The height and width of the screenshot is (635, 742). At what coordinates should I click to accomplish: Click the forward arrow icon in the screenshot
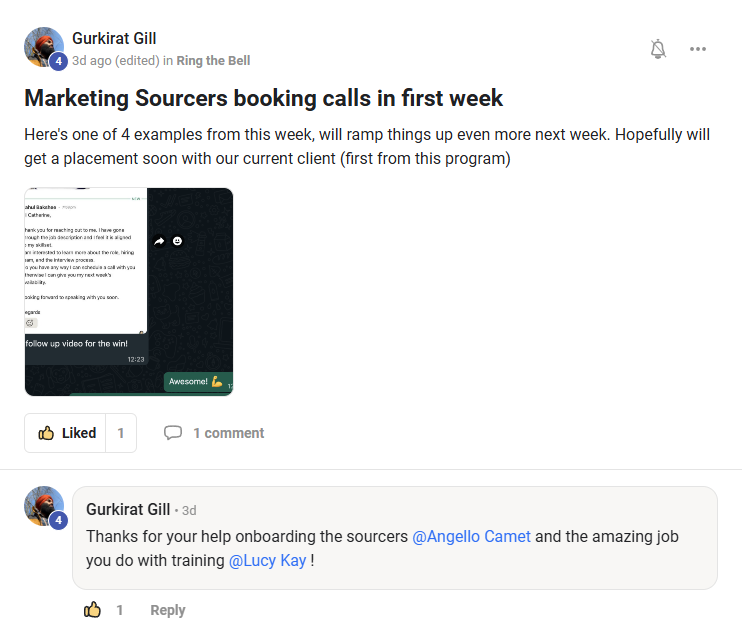(159, 241)
